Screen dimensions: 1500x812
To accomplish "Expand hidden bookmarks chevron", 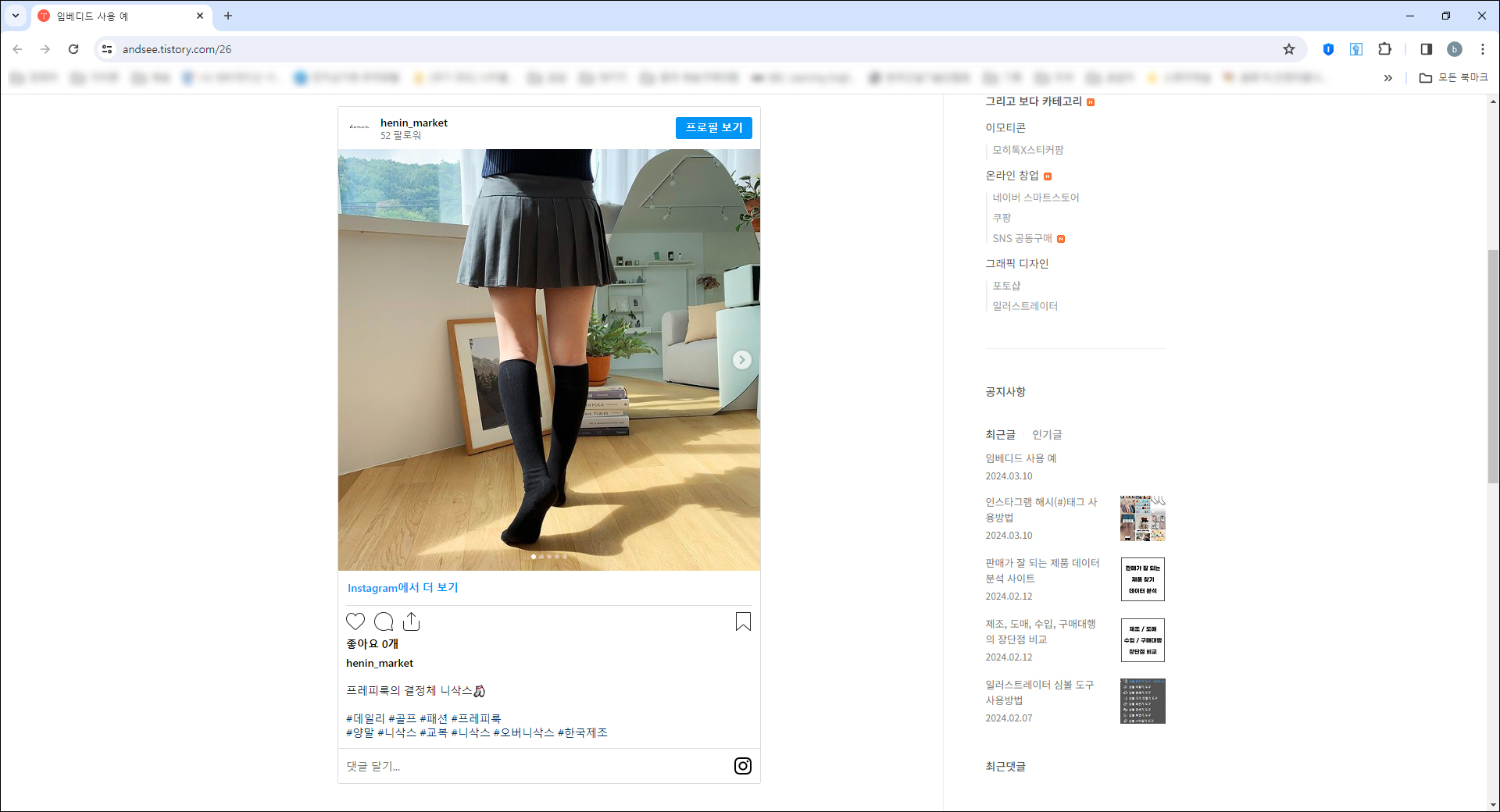I will pyautogui.click(x=1387, y=78).
